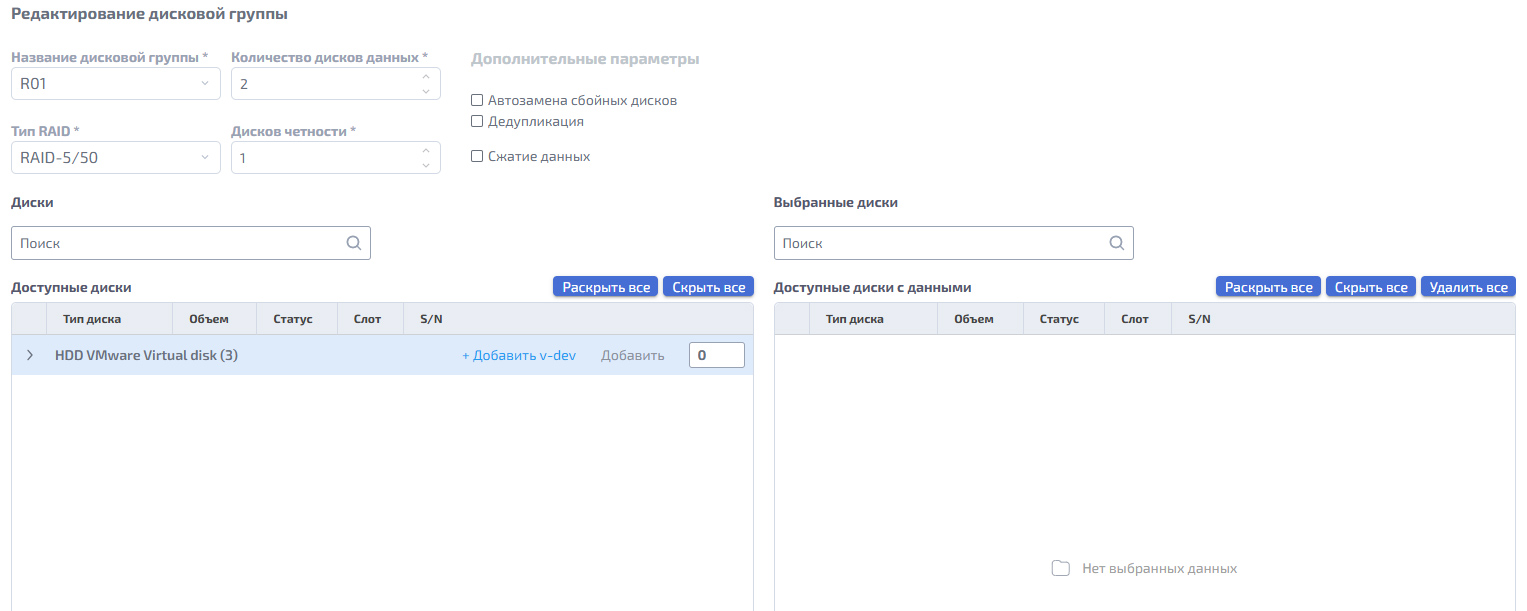Click Дополнительные параметры heading
1527x611 pixels.
(585, 59)
